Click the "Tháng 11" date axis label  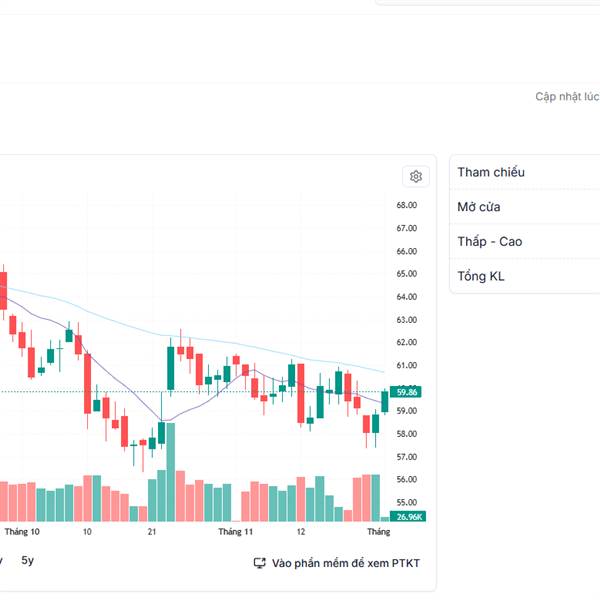pos(237,533)
